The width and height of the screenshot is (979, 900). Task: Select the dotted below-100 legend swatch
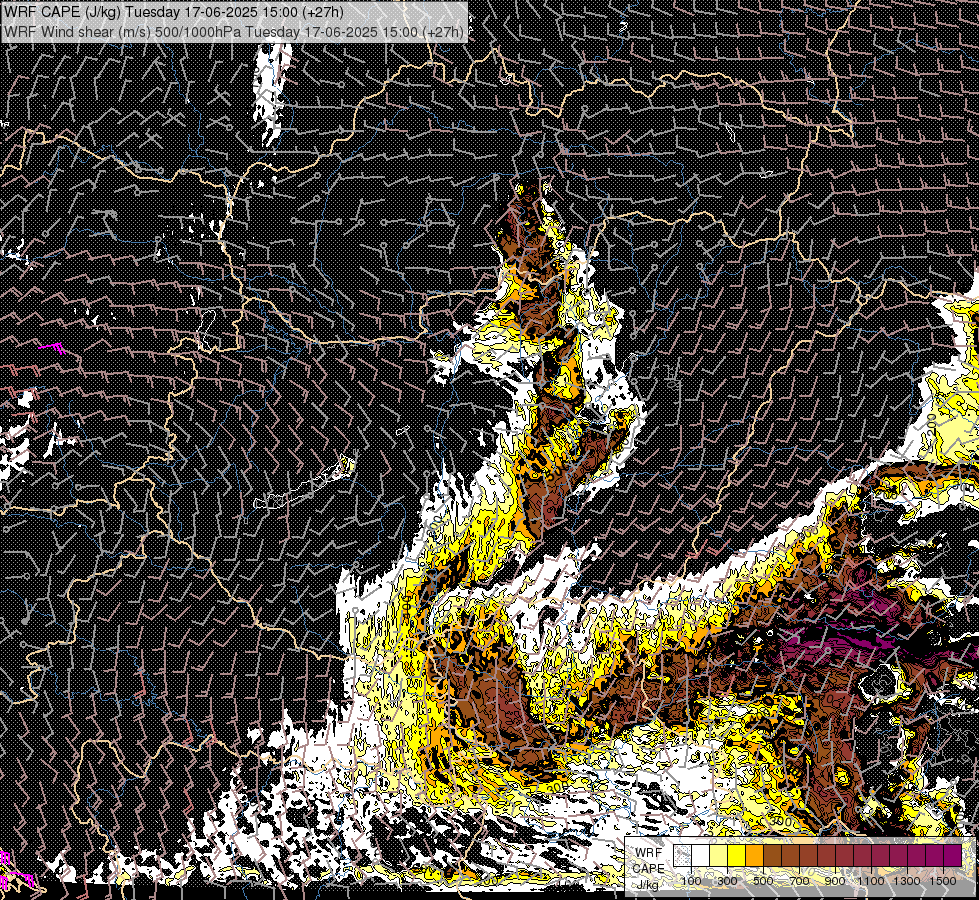click(x=682, y=855)
